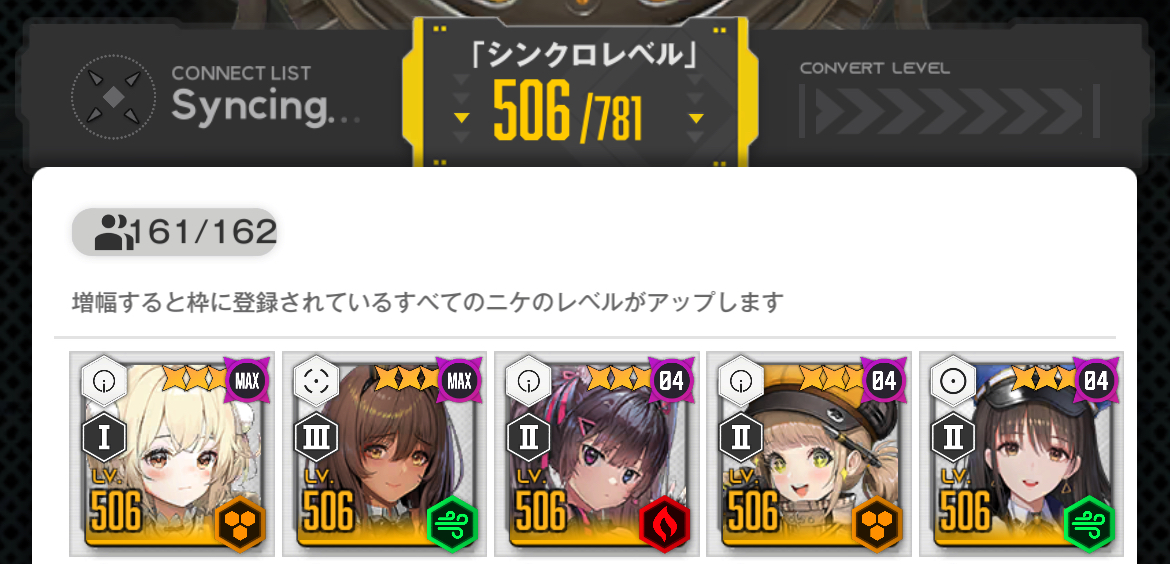Viewport: 1170px width, 564px height.
Task: Click the class I hexagon on blonde character
Action: pos(104,437)
